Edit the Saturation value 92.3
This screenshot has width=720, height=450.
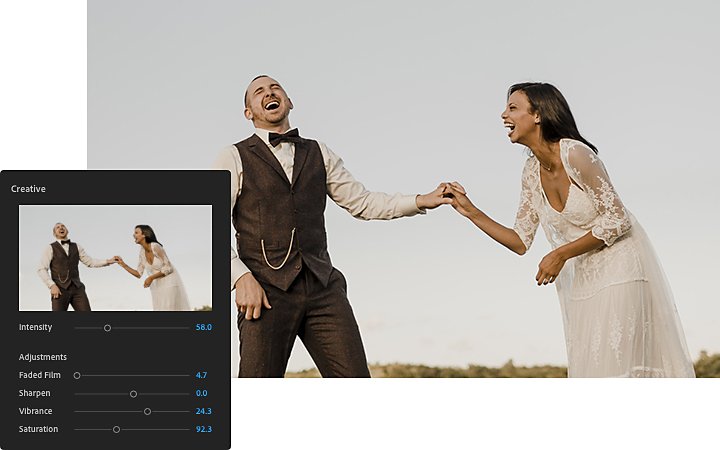pos(203,429)
